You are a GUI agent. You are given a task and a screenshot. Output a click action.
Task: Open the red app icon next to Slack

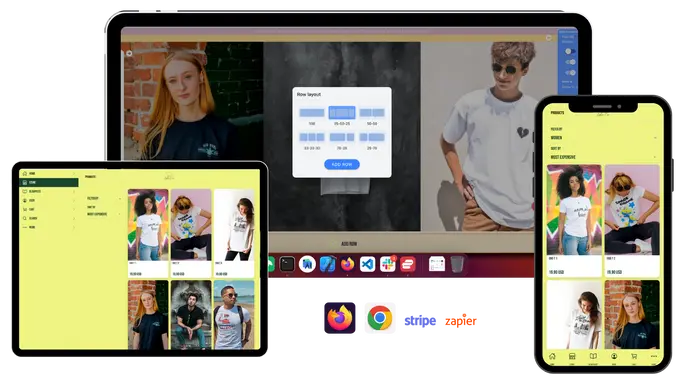[407, 264]
